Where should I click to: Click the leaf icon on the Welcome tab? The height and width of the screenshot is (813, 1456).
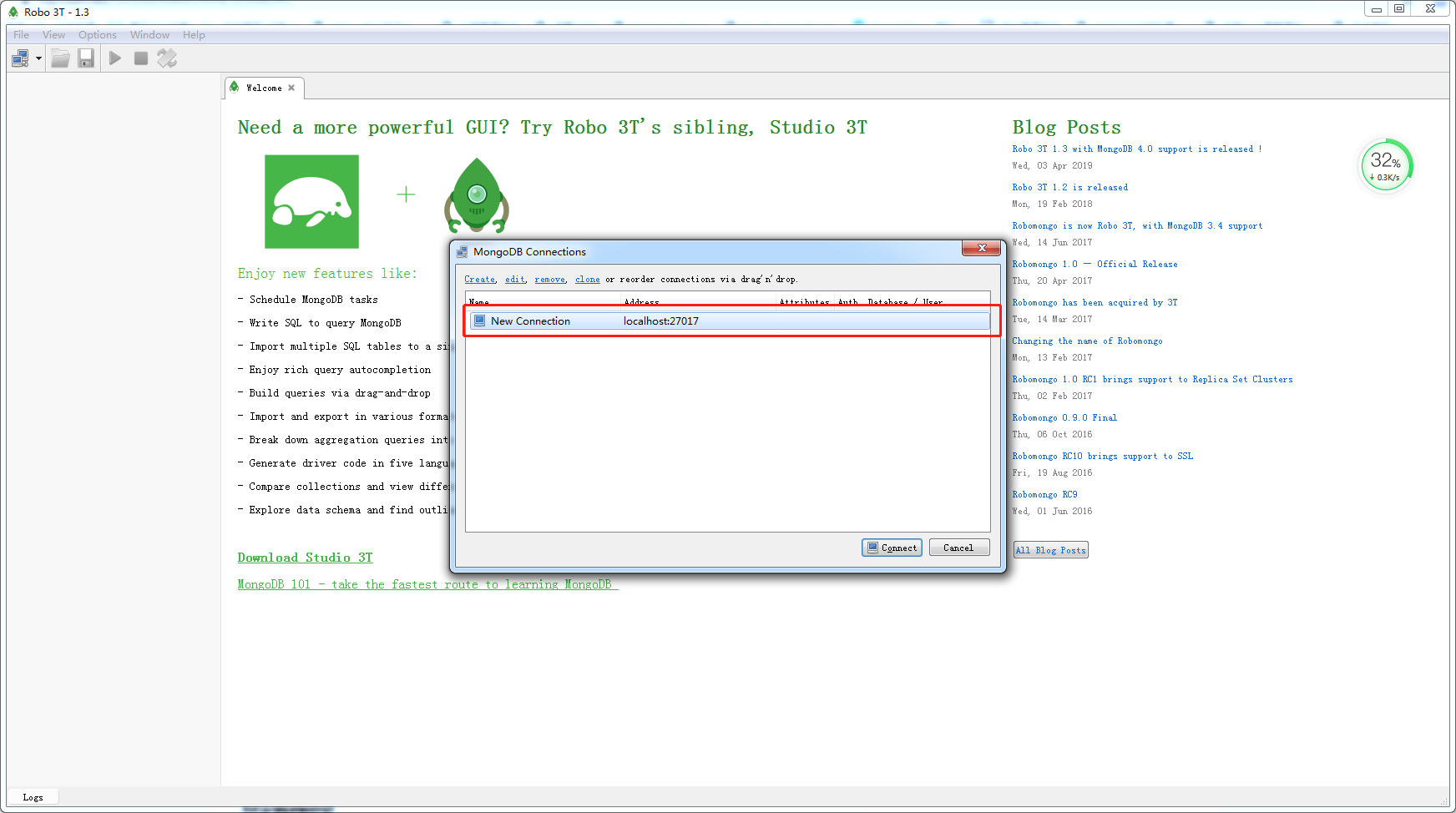236,87
